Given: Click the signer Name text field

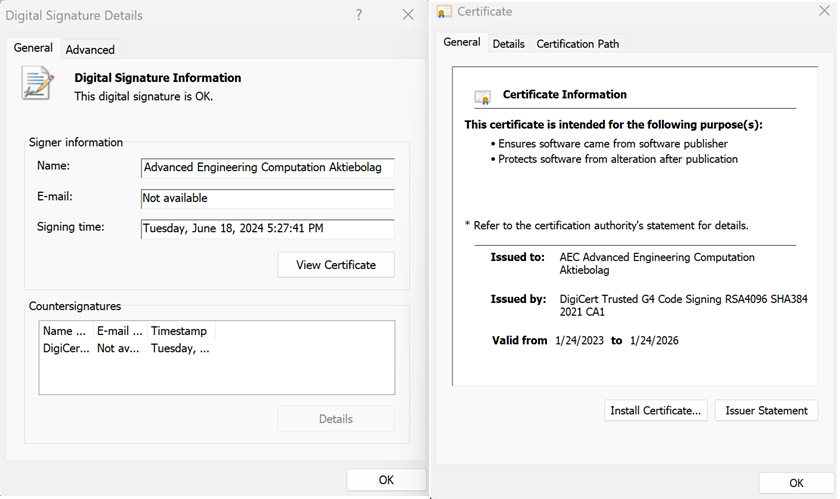Looking at the screenshot, I should click(267, 168).
